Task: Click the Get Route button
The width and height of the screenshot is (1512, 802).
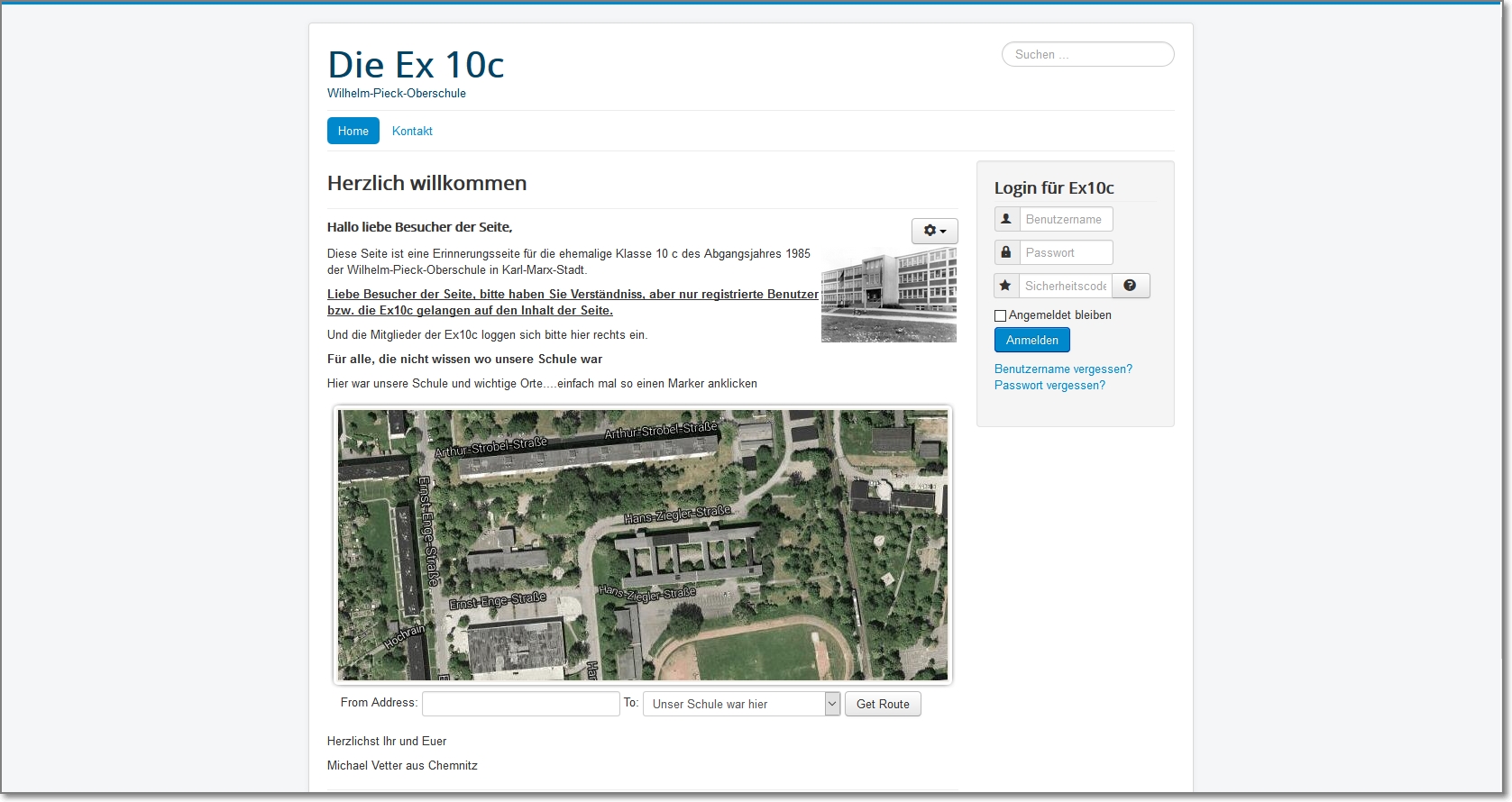Action: (882, 704)
